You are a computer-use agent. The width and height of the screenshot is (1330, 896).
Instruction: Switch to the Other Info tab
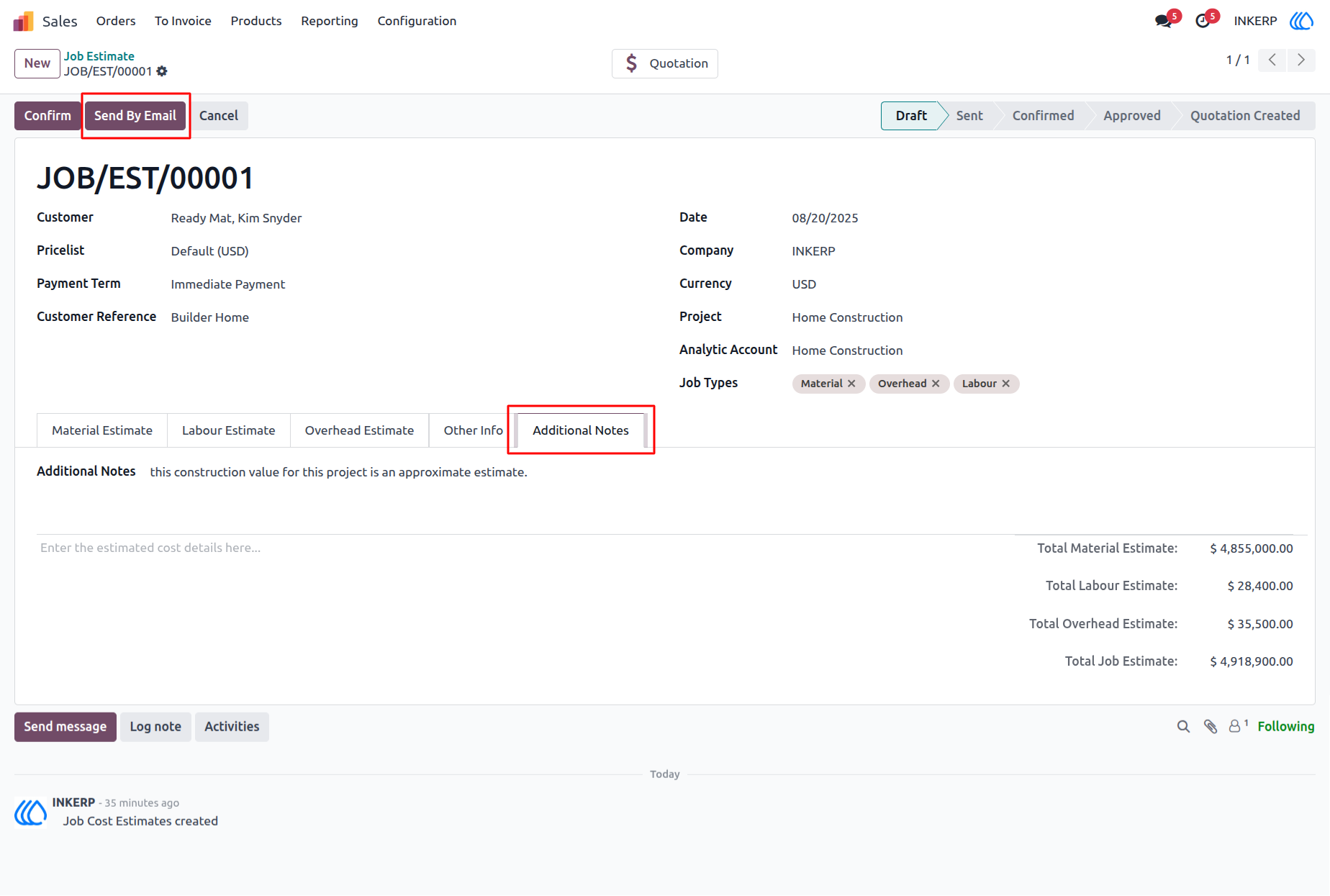pos(473,430)
